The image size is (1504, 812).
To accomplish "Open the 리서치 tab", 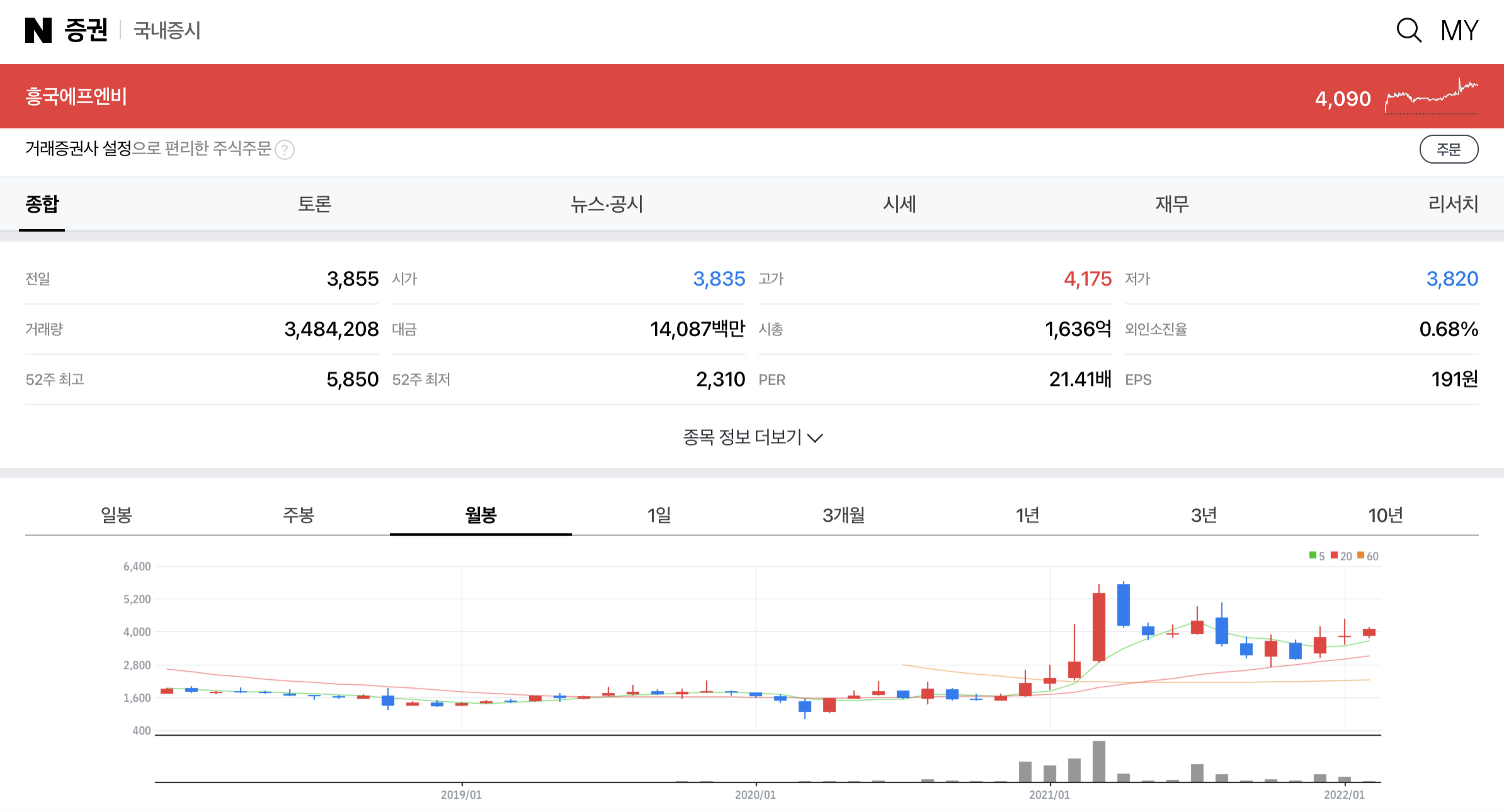I will (x=1453, y=204).
